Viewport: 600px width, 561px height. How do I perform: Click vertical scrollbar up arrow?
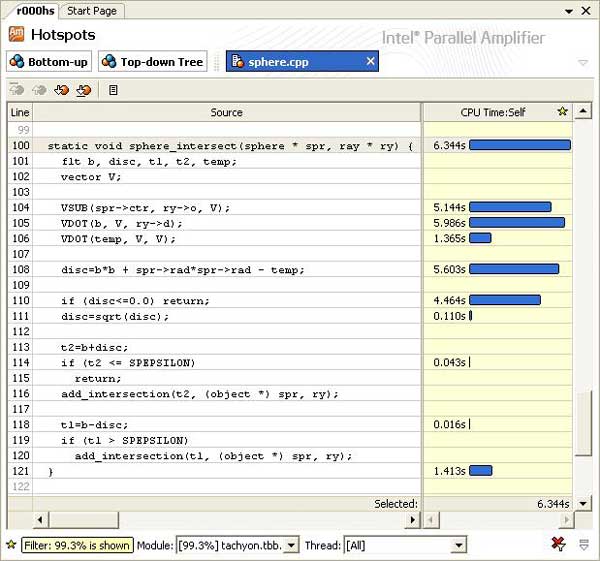pyautogui.click(x=583, y=111)
